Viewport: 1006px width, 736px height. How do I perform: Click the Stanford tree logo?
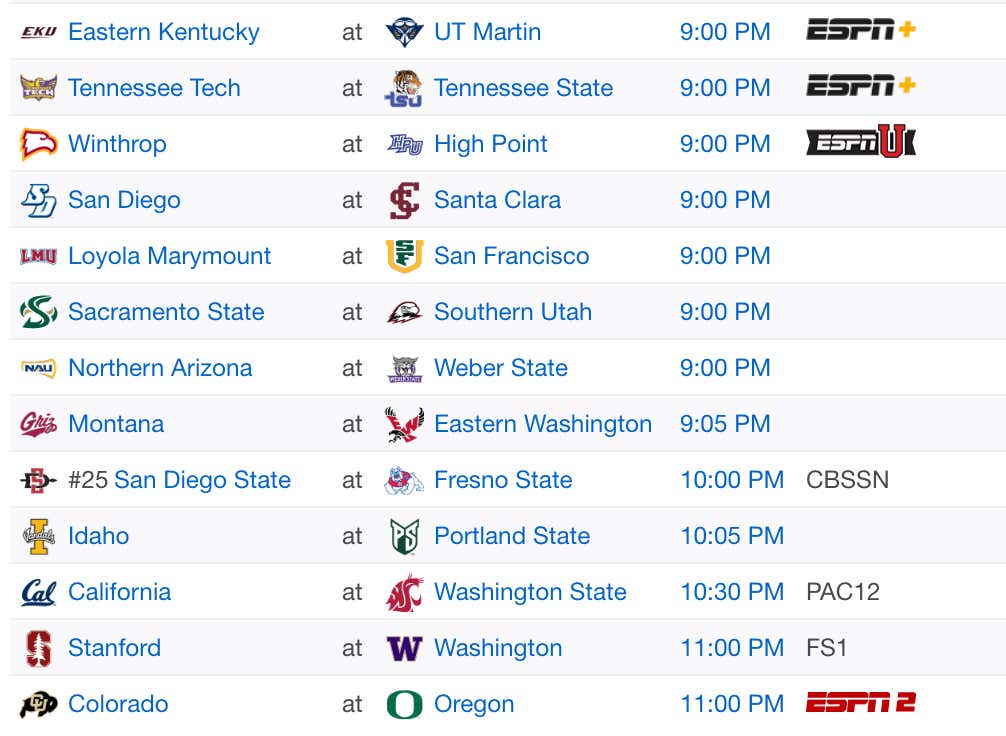click(38, 648)
